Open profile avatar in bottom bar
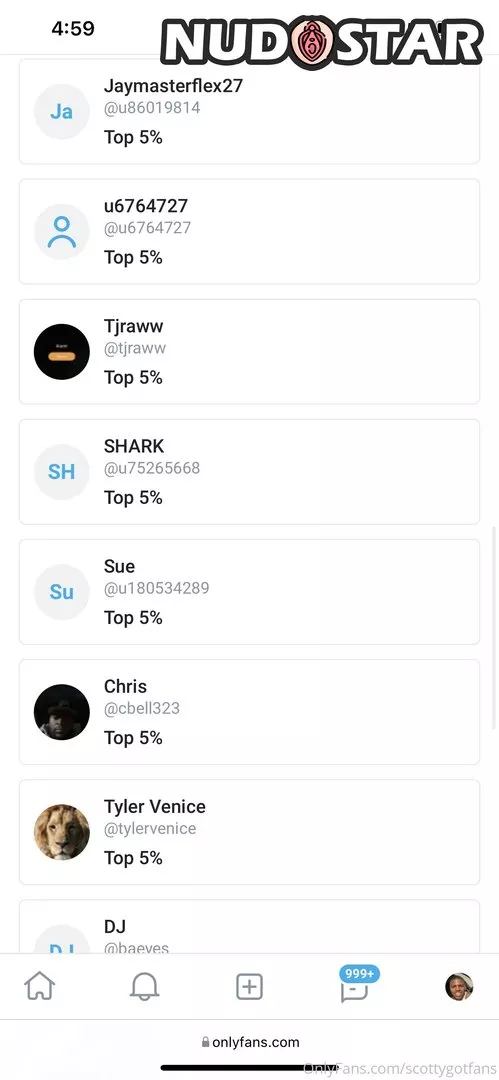The image size is (499, 1080). (x=459, y=986)
